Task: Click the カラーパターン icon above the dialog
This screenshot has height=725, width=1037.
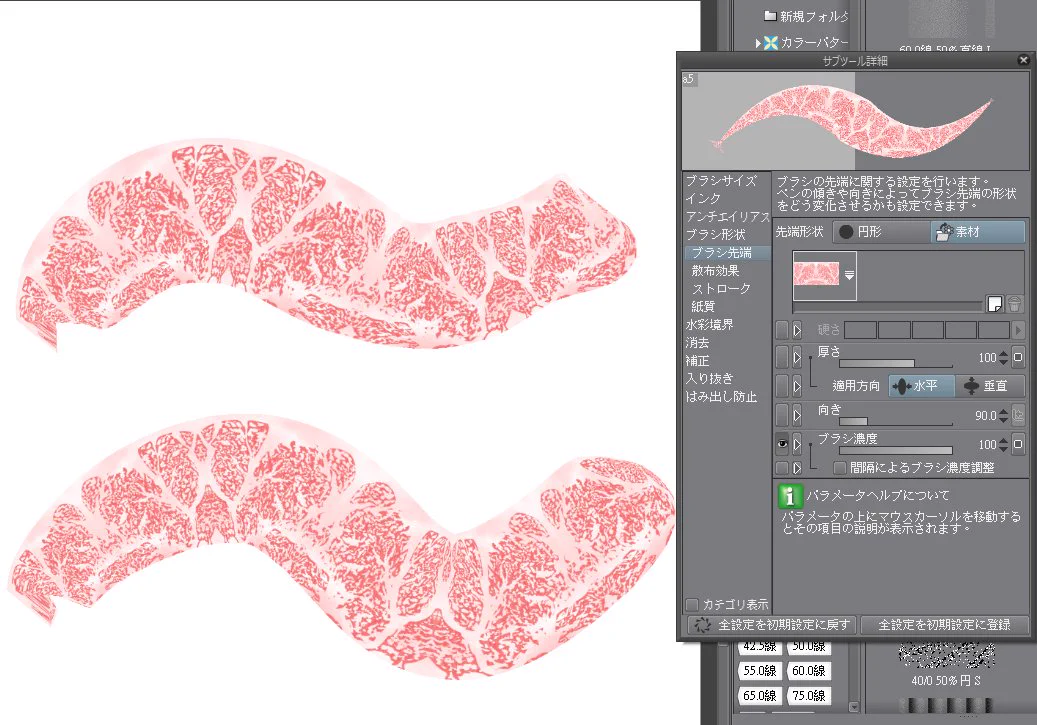Action: pos(770,42)
